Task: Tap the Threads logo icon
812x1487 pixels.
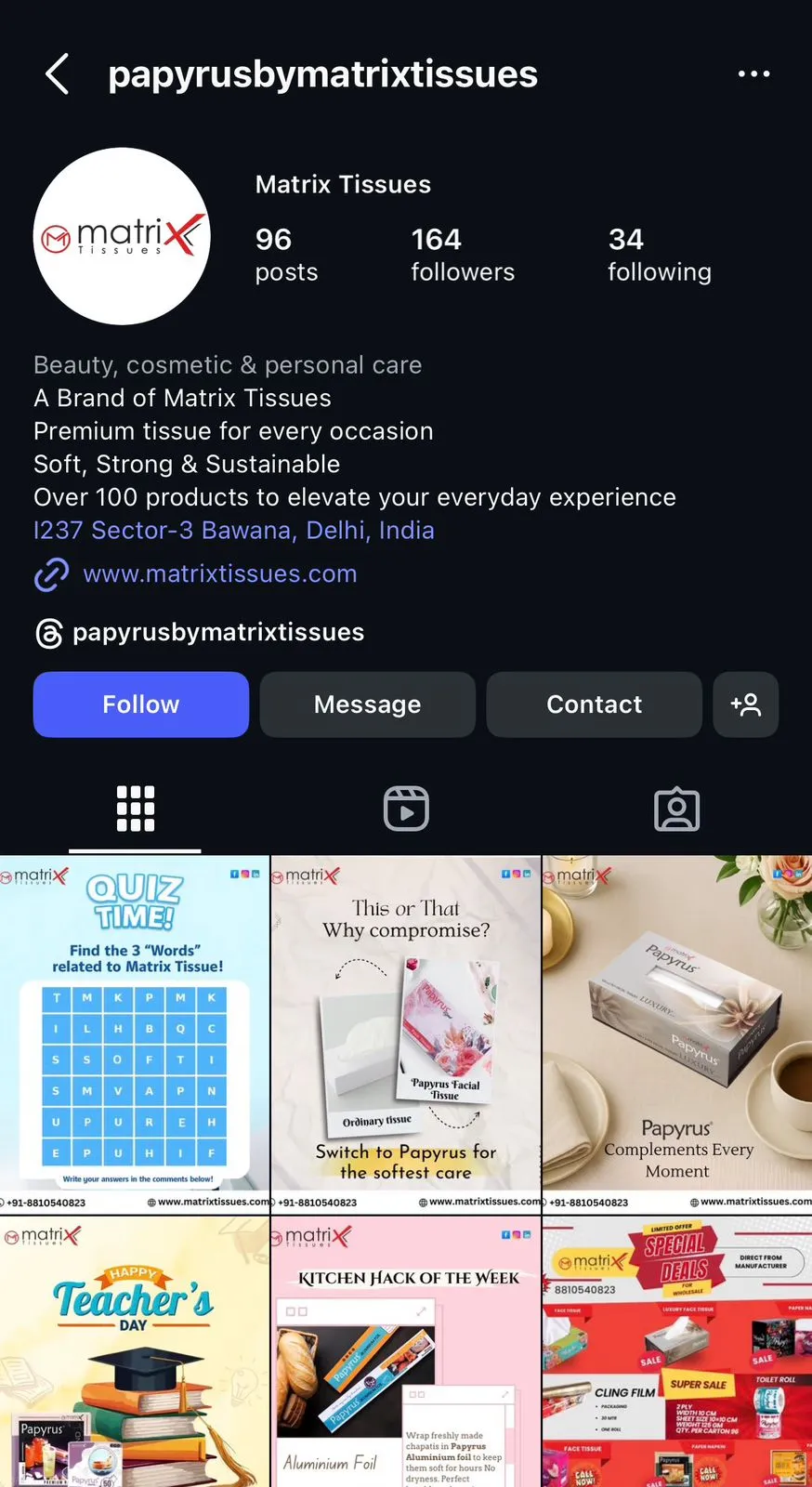Action: pyautogui.click(x=49, y=633)
